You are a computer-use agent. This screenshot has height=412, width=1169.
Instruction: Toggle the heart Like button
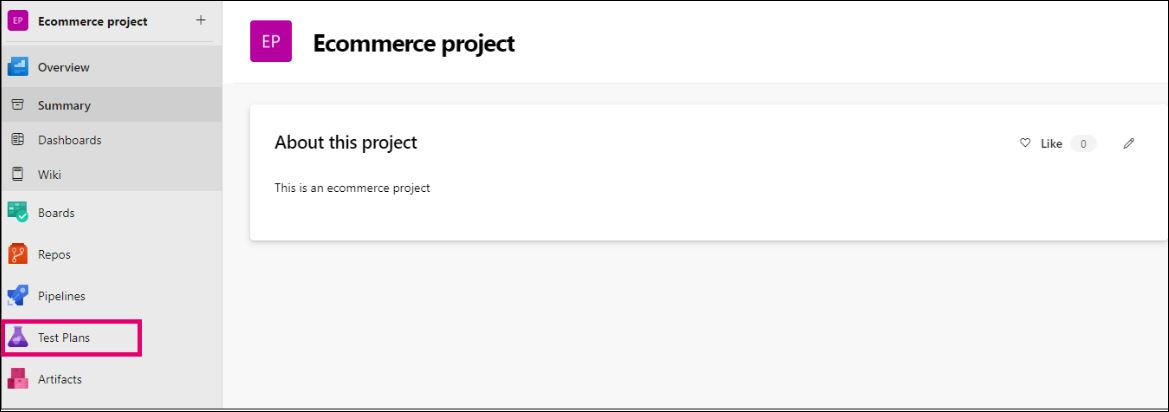(1025, 144)
